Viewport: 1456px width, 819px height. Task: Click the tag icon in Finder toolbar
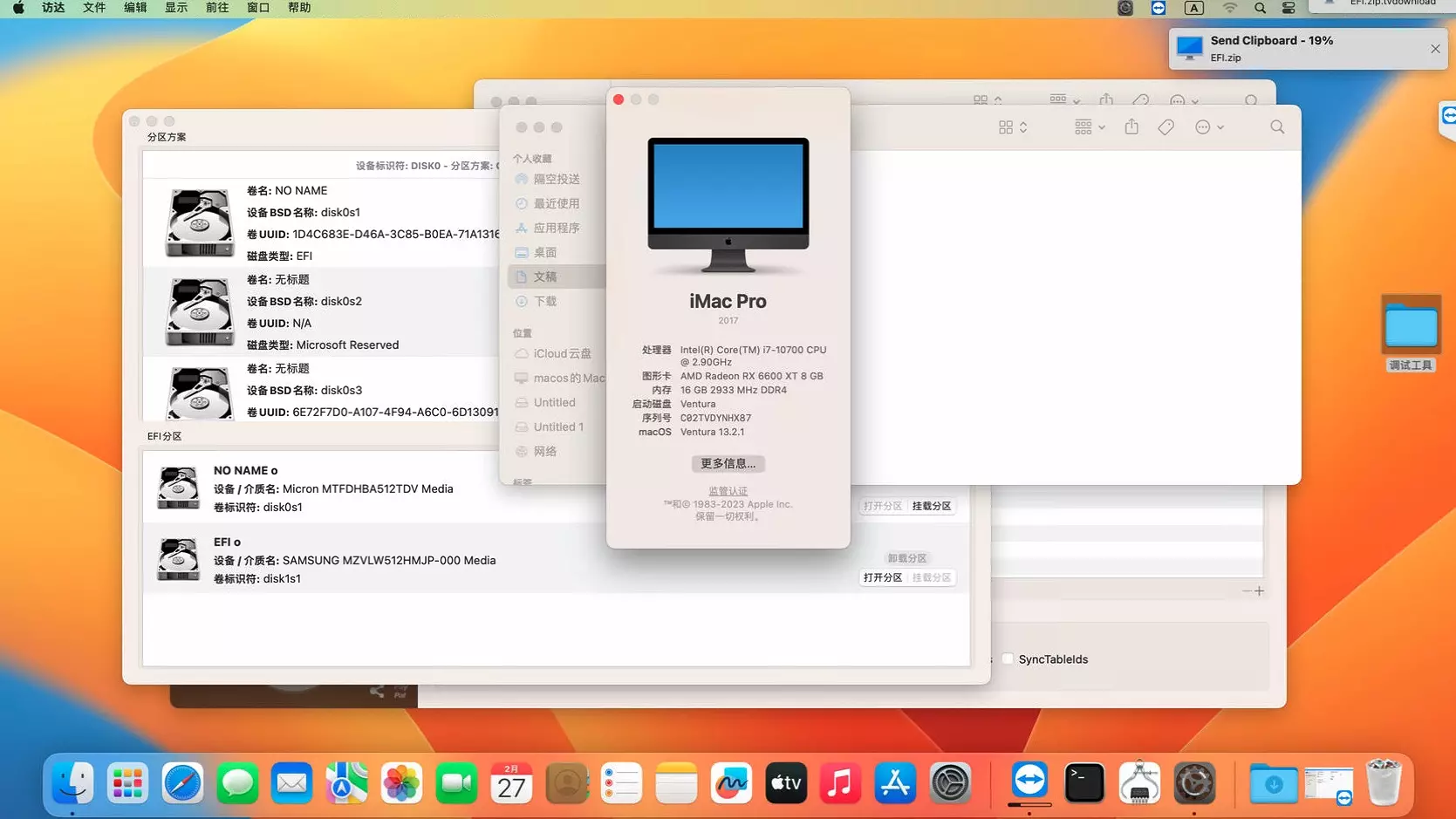[1165, 127]
